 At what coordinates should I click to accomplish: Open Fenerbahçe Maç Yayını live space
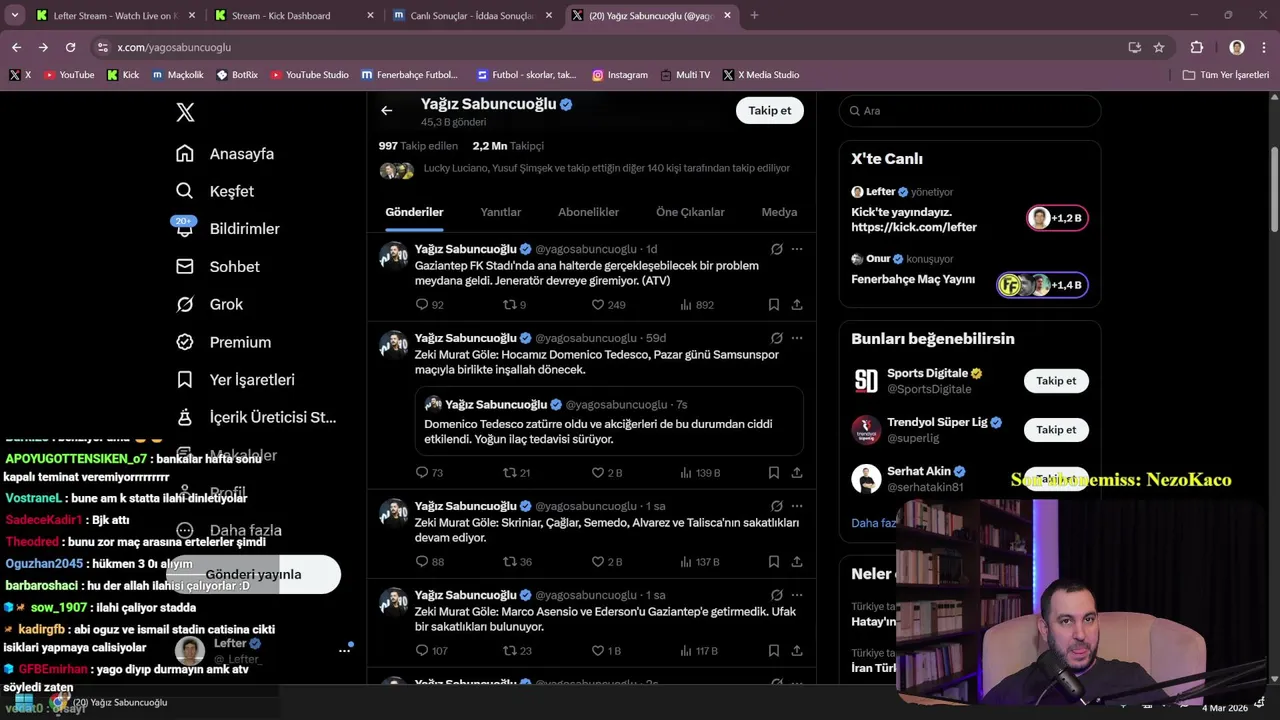click(969, 273)
